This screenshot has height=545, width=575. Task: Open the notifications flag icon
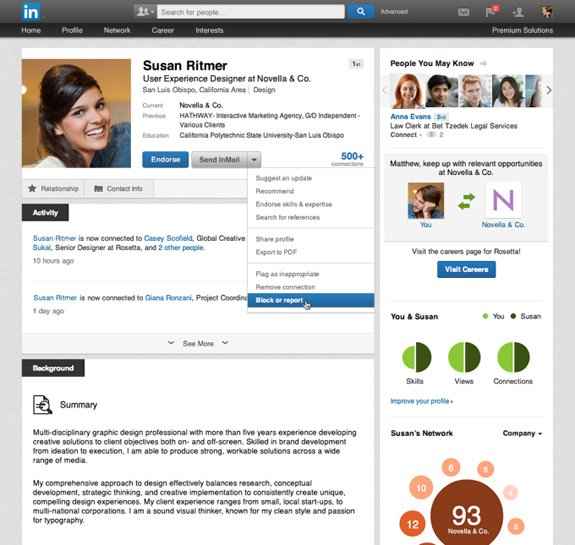[490, 12]
